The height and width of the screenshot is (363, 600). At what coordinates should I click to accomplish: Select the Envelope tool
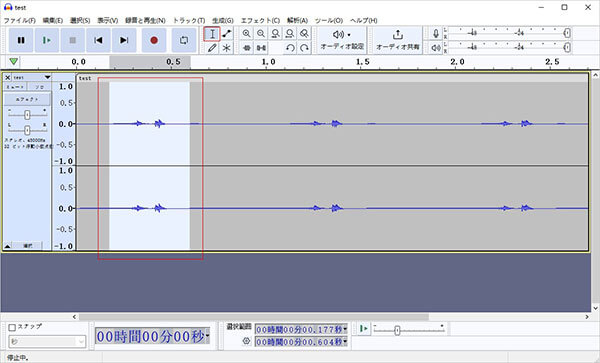227,34
